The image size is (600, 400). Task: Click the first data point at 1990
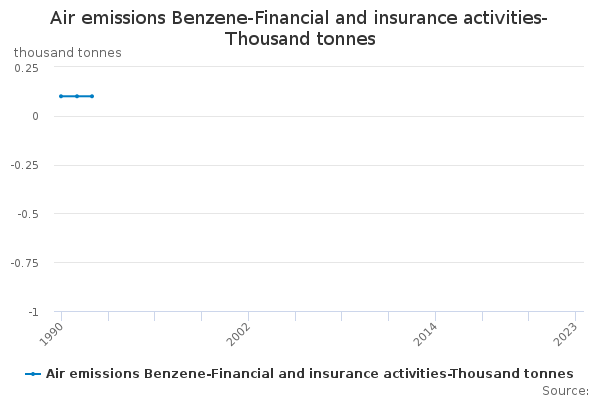click(x=61, y=96)
